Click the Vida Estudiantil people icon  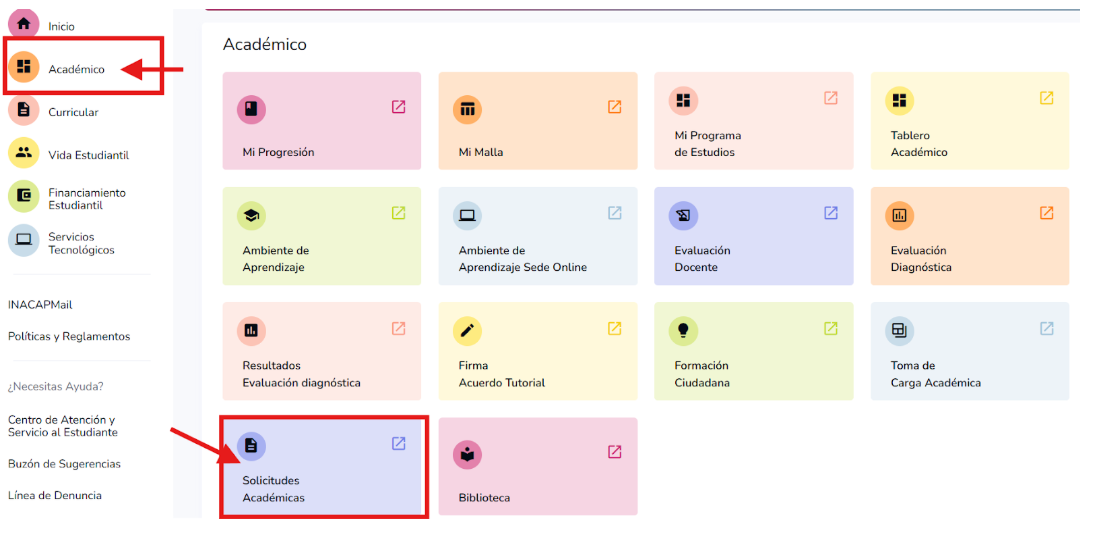24,154
